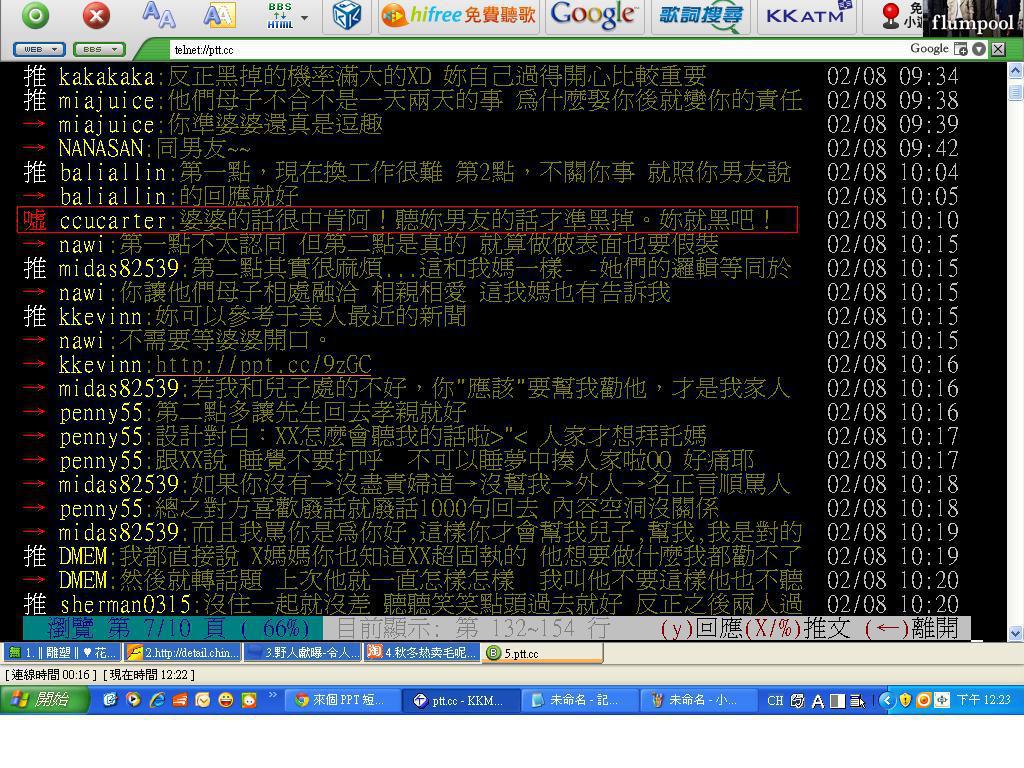Click the Google logo button in toolbar
The width and height of the screenshot is (1024, 768).
coord(594,15)
